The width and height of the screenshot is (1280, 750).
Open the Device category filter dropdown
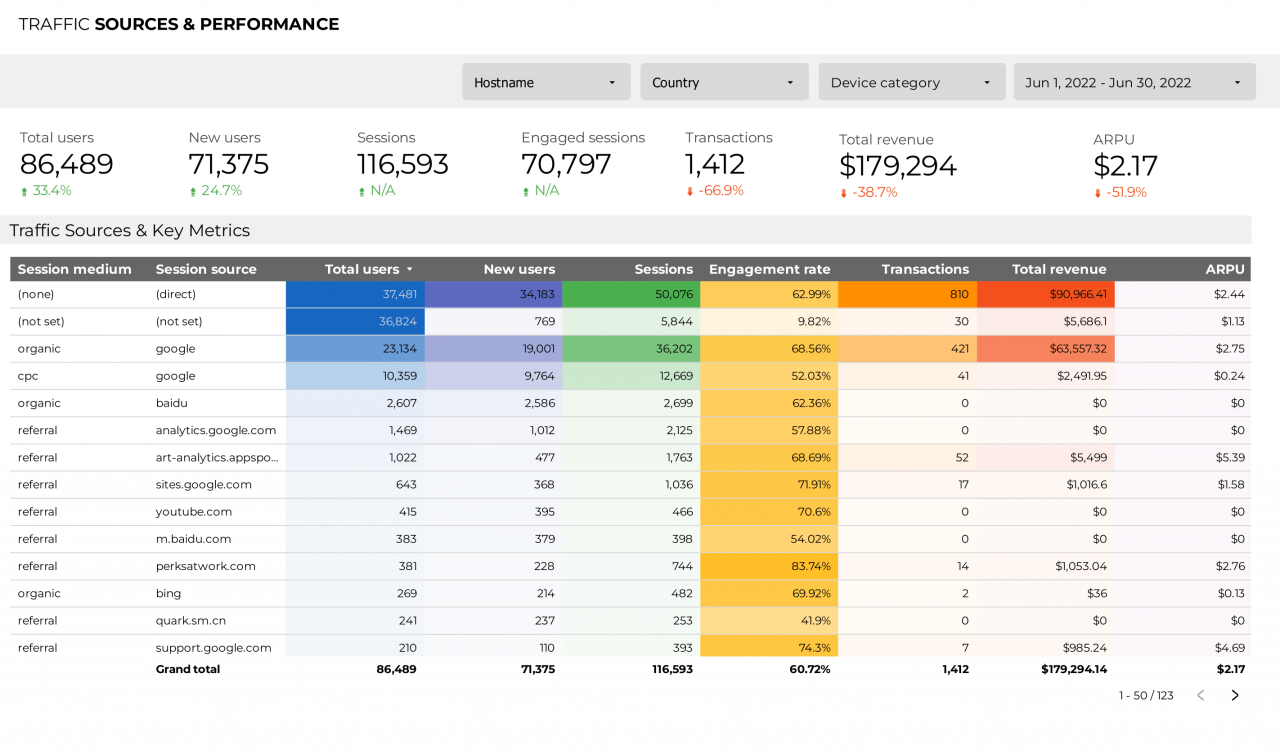tap(911, 81)
